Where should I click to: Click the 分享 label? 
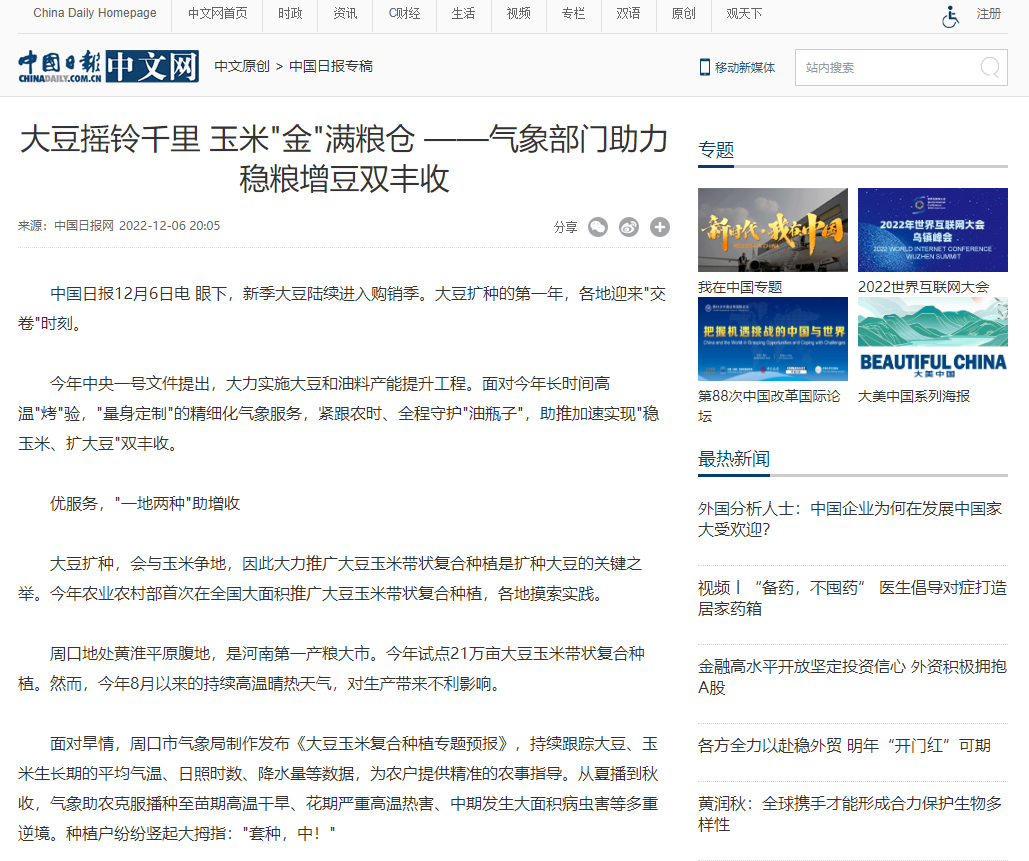(x=565, y=227)
